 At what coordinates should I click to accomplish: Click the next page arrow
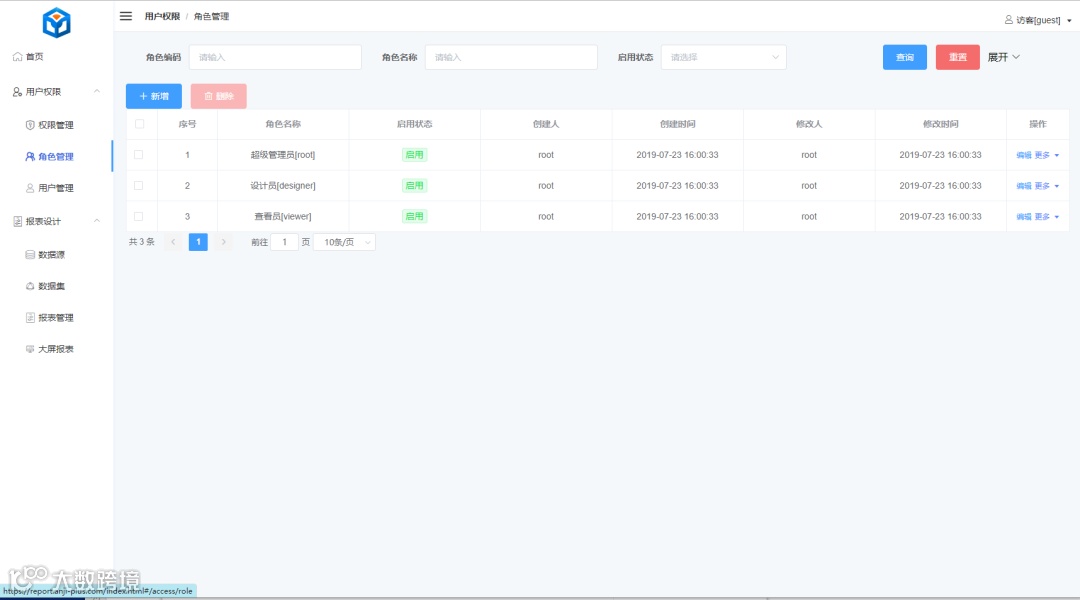(223, 242)
